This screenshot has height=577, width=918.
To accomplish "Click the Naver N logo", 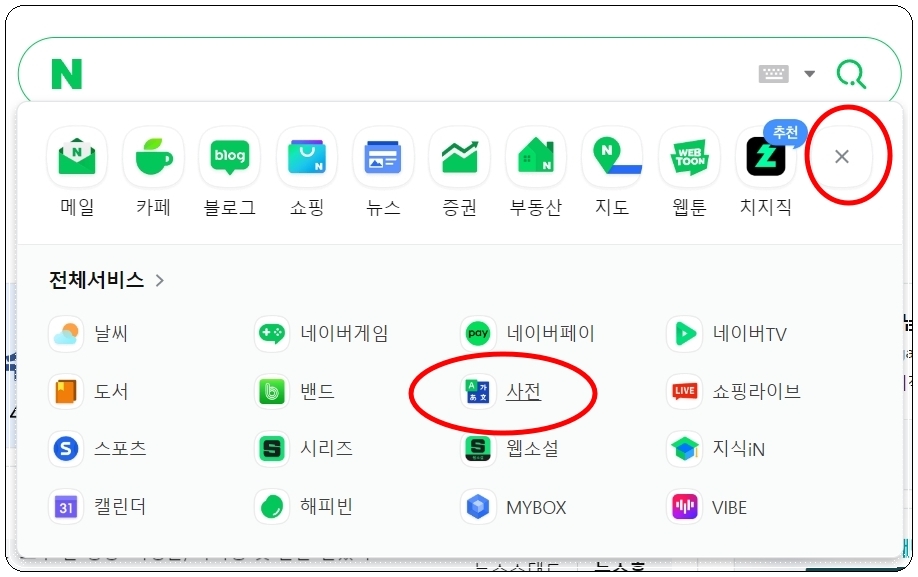I will [x=67, y=74].
